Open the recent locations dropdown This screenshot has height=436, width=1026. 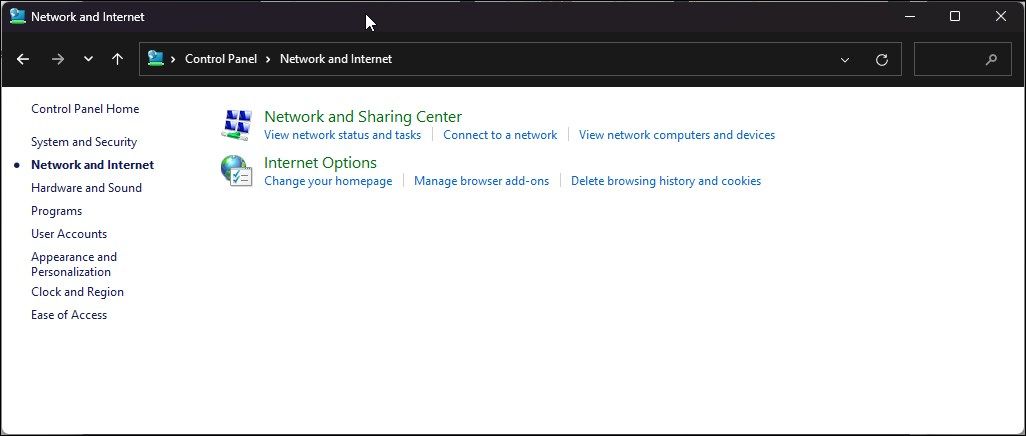click(x=88, y=59)
